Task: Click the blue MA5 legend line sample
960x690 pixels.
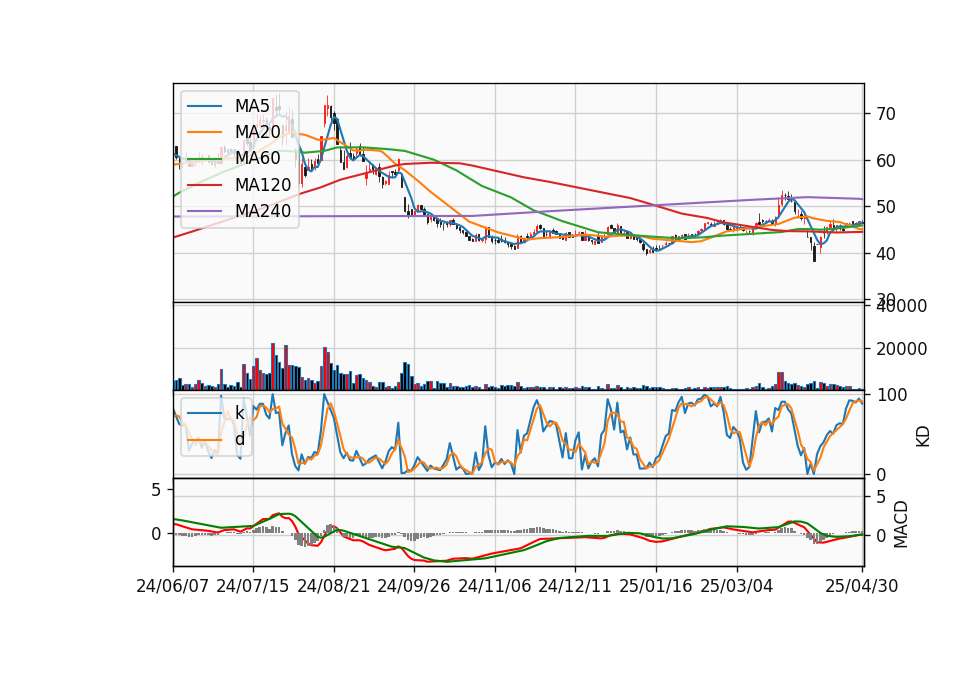Action: click(204, 106)
